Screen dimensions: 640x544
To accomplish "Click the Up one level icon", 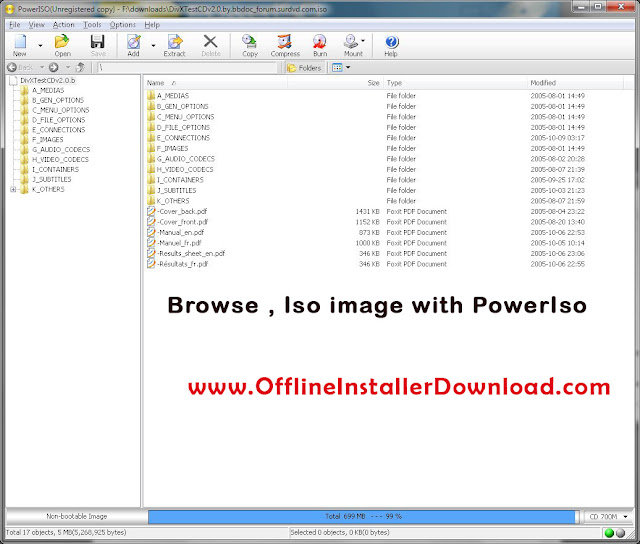I will click(x=81, y=67).
